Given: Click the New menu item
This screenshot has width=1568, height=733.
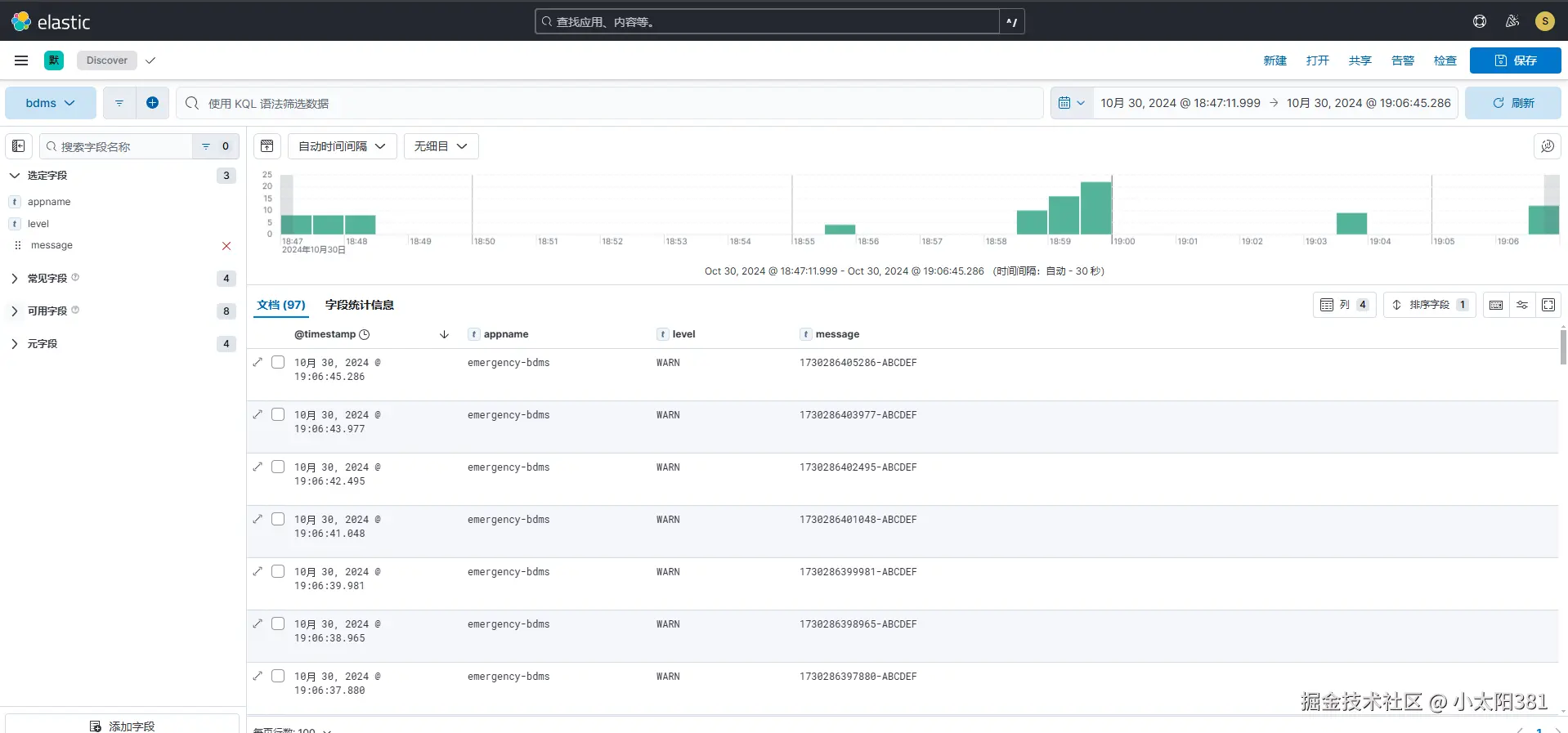Looking at the screenshot, I should coord(1275,60).
